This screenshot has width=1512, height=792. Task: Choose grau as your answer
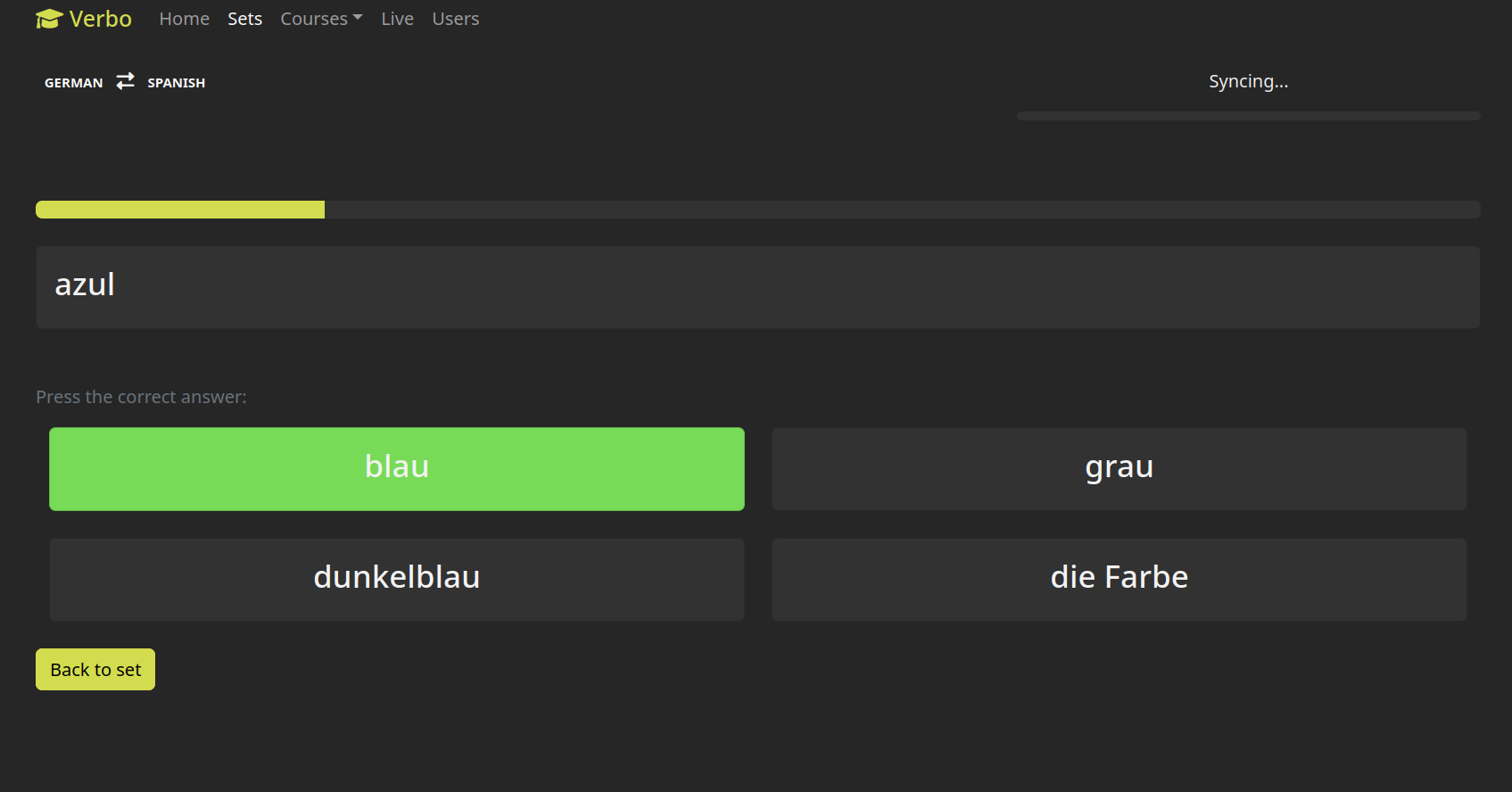pyautogui.click(x=1119, y=468)
